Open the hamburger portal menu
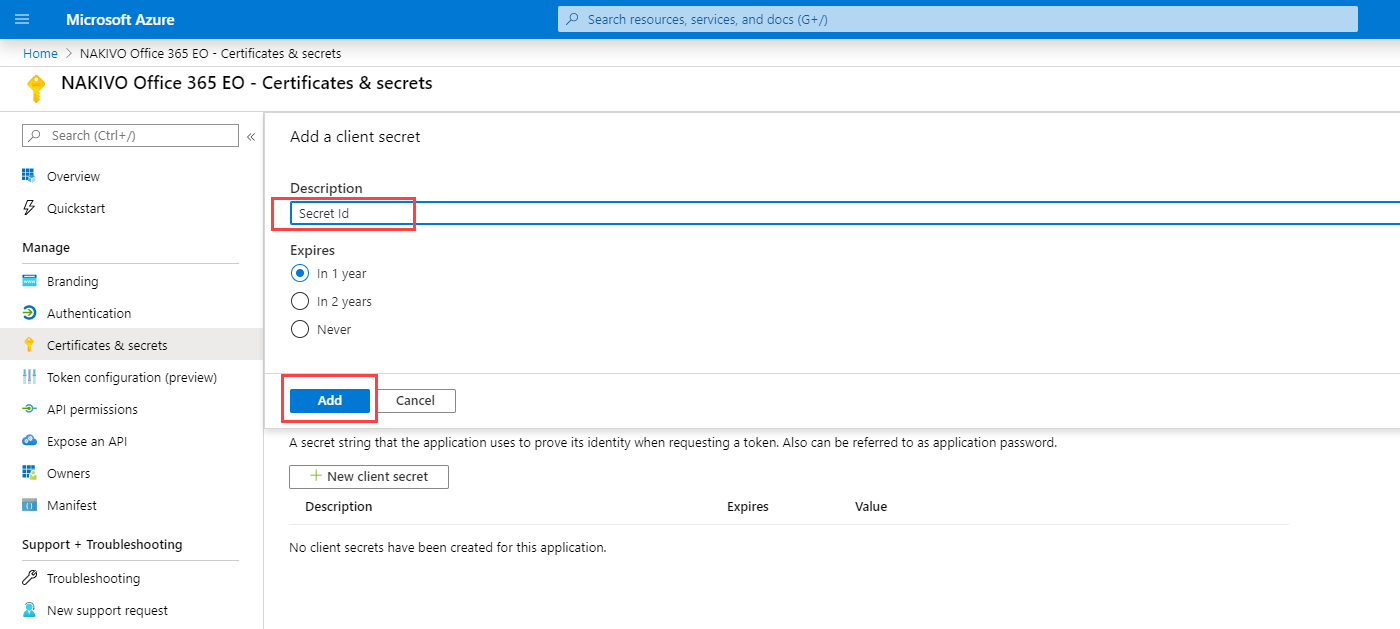 pos(22,19)
